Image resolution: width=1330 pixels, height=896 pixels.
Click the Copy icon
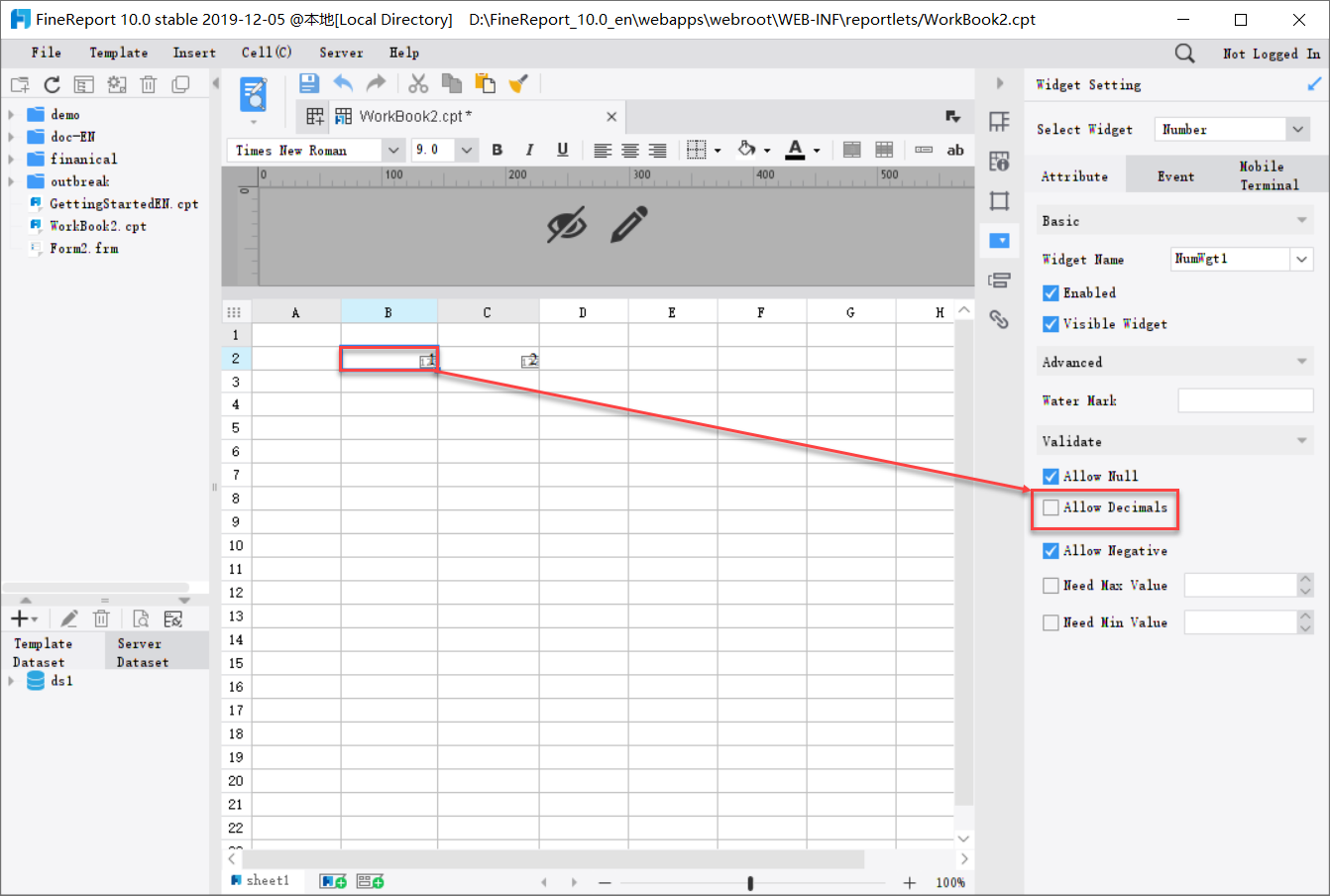[451, 84]
